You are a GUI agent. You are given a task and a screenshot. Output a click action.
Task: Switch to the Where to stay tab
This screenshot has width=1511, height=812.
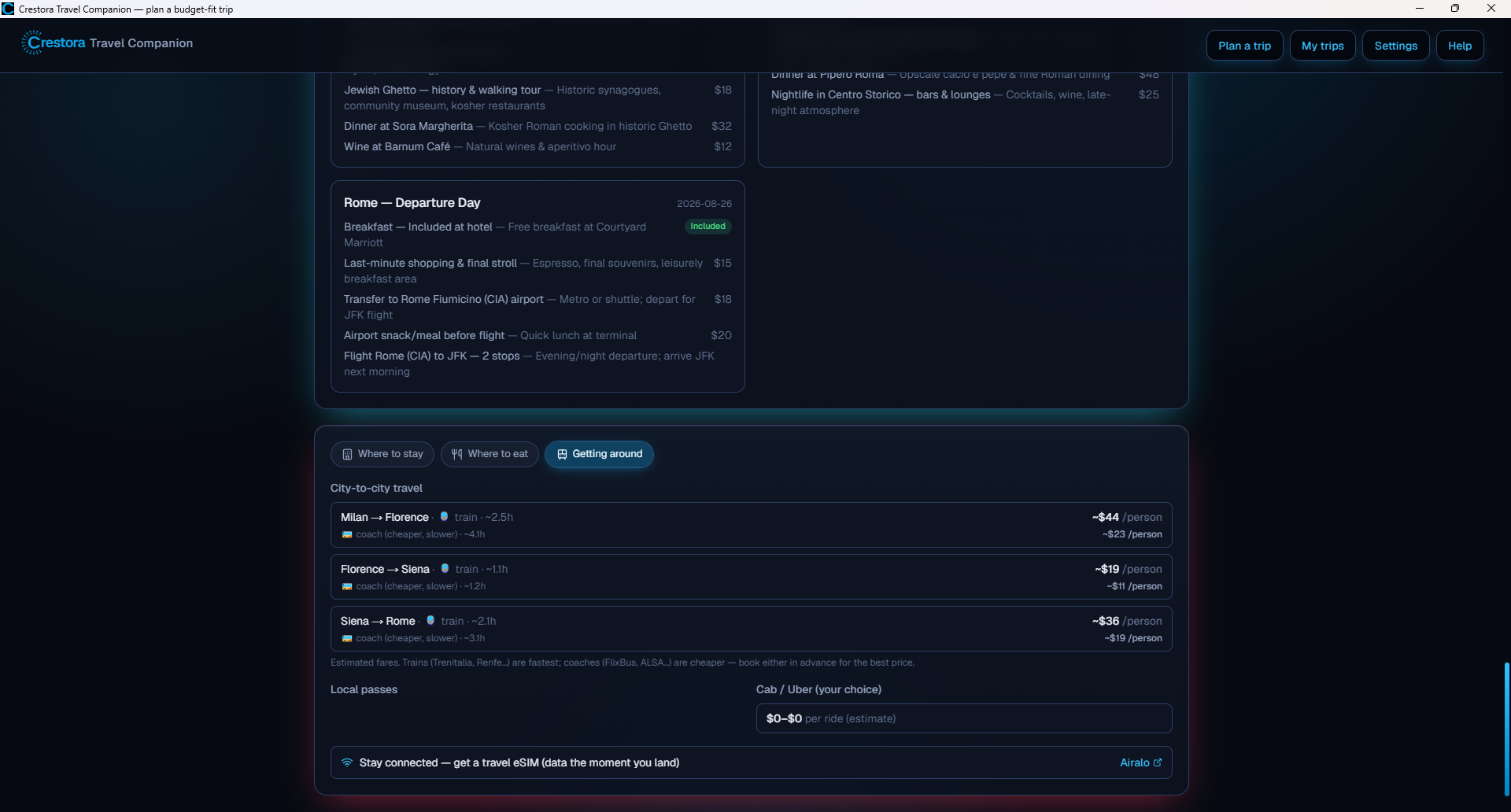[382, 454]
